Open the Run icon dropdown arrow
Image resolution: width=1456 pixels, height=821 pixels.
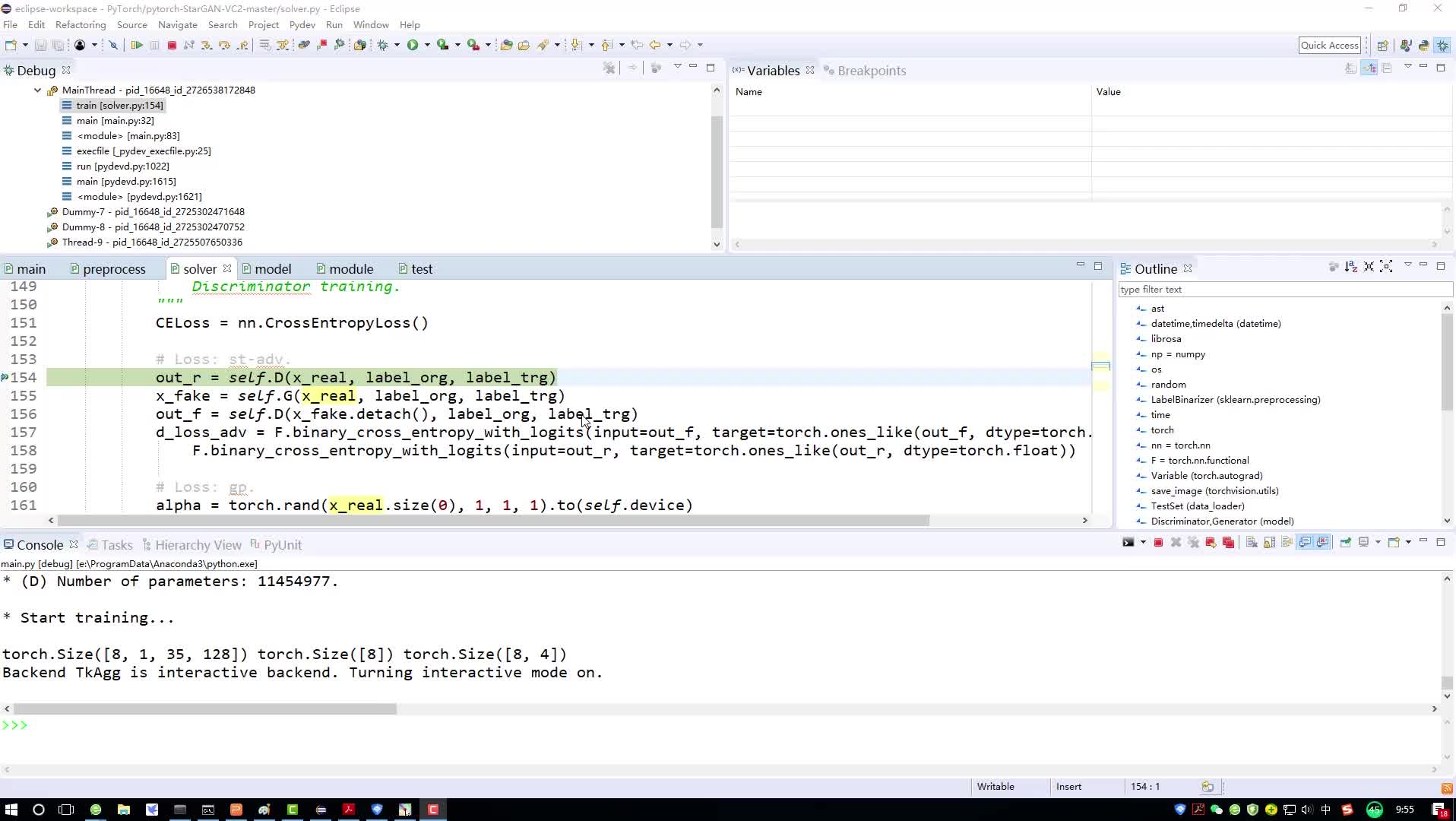pyautogui.click(x=426, y=45)
